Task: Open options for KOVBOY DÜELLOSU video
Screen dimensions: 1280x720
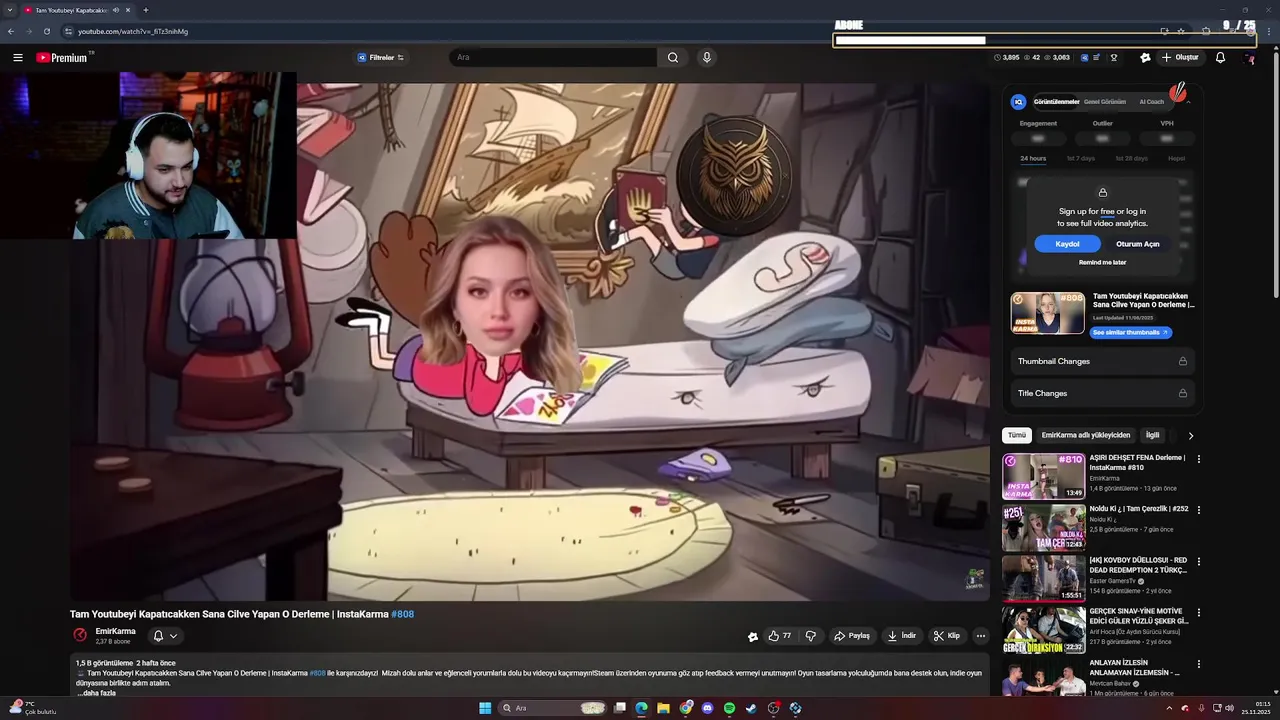Action: click(x=1198, y=562)
